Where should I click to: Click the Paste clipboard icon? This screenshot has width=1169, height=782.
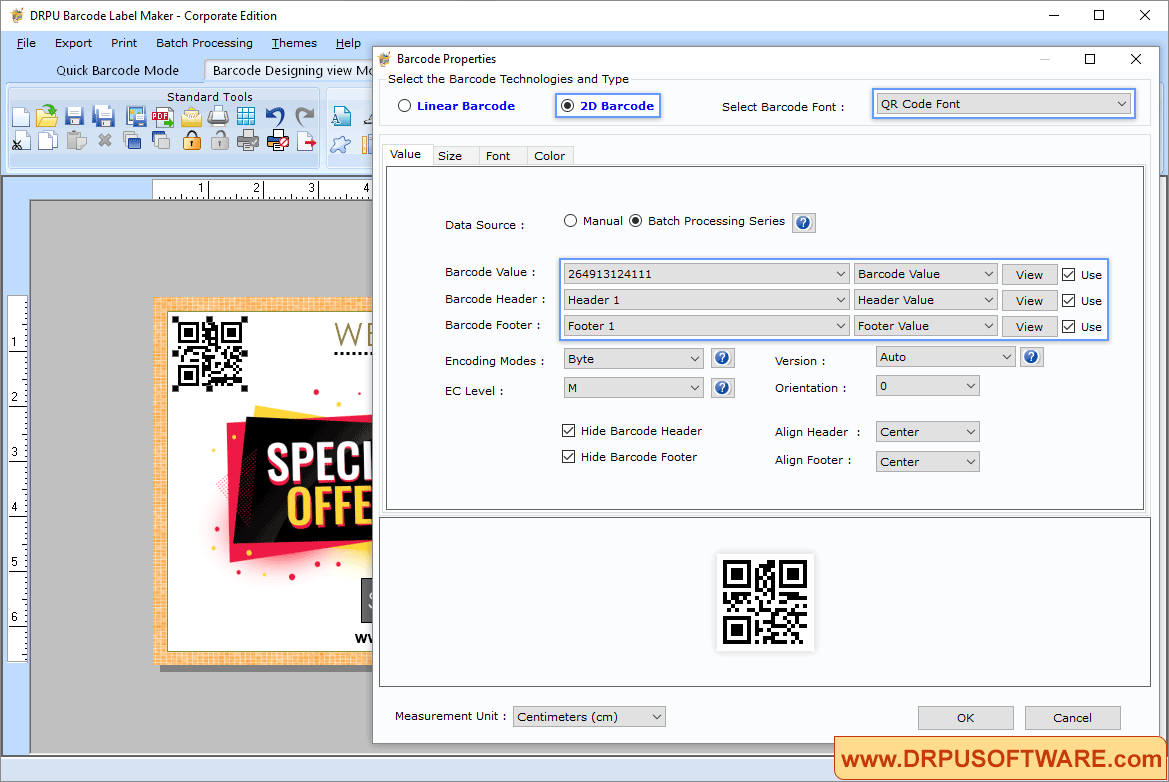pyautogui.click(x=76, y=140)
